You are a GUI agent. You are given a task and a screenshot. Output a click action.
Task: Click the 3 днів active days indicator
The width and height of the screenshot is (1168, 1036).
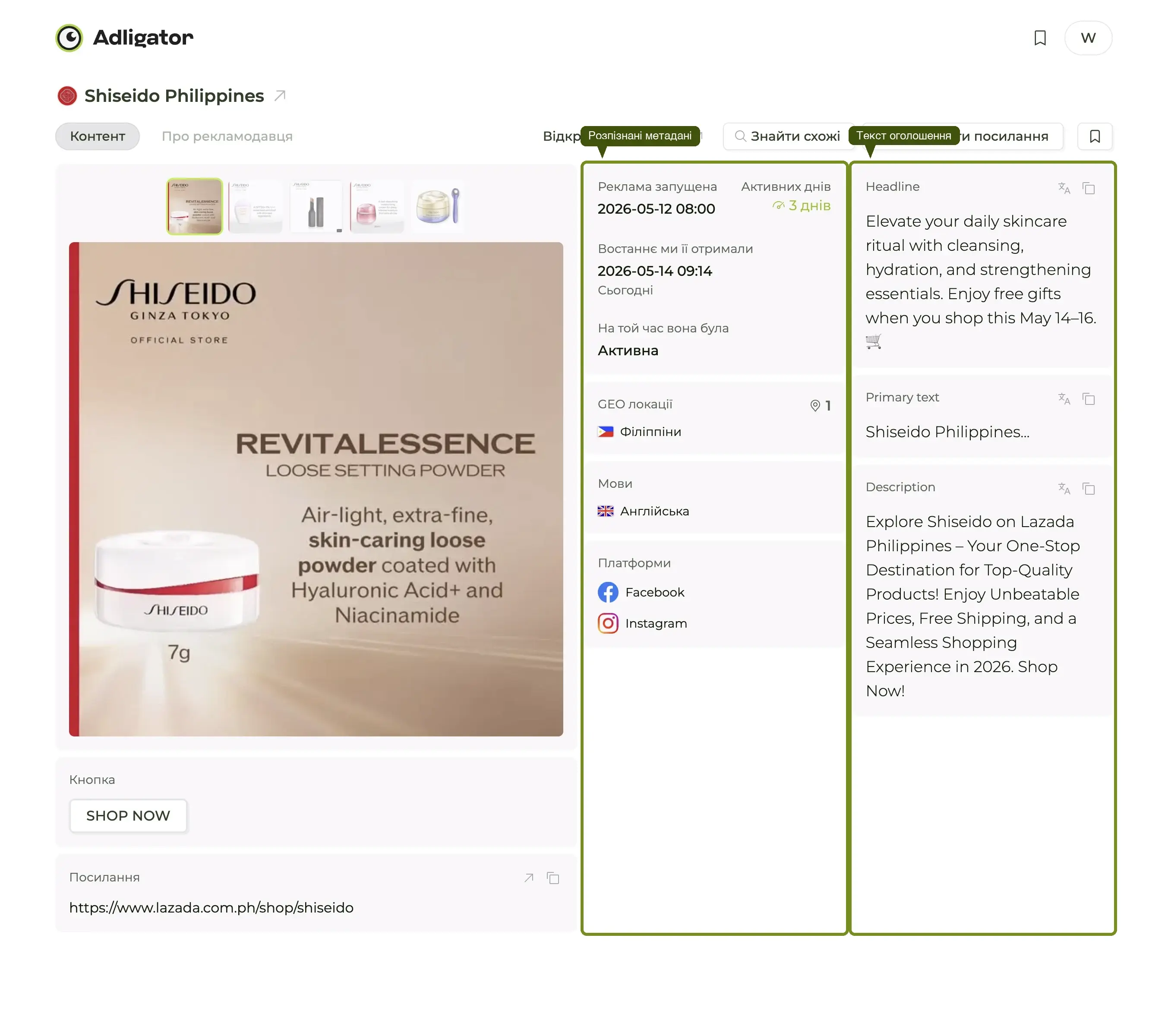coord(801,206)
